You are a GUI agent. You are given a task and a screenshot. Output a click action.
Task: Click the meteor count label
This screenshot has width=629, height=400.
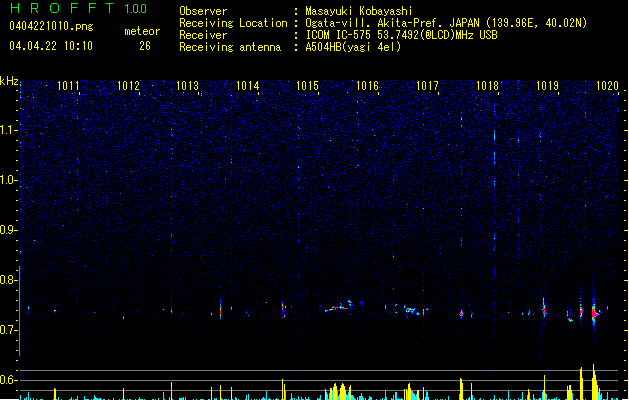[142, 31]
